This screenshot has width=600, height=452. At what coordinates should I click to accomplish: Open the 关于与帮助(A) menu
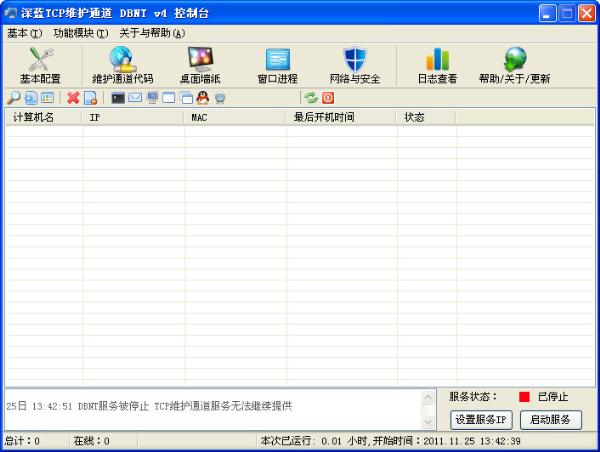(152, 33)
